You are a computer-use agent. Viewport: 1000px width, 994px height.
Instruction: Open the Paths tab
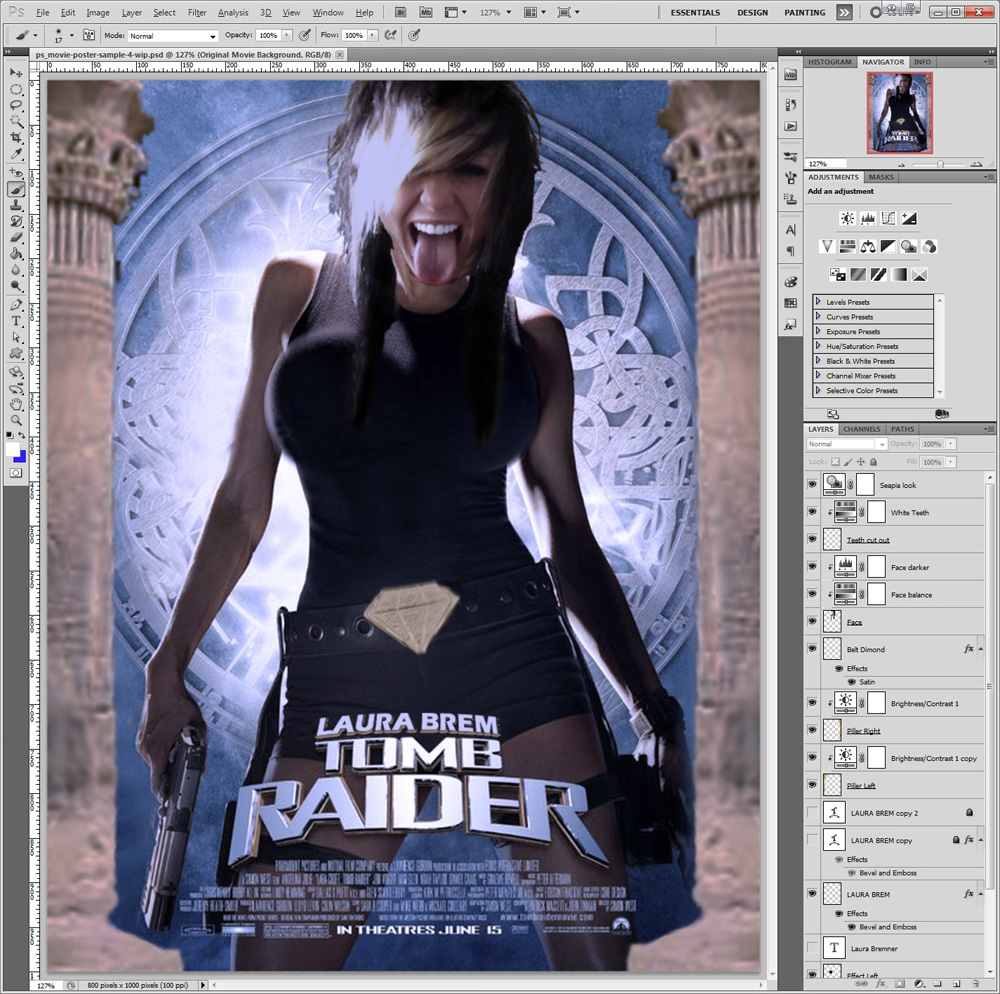[902, 429]
